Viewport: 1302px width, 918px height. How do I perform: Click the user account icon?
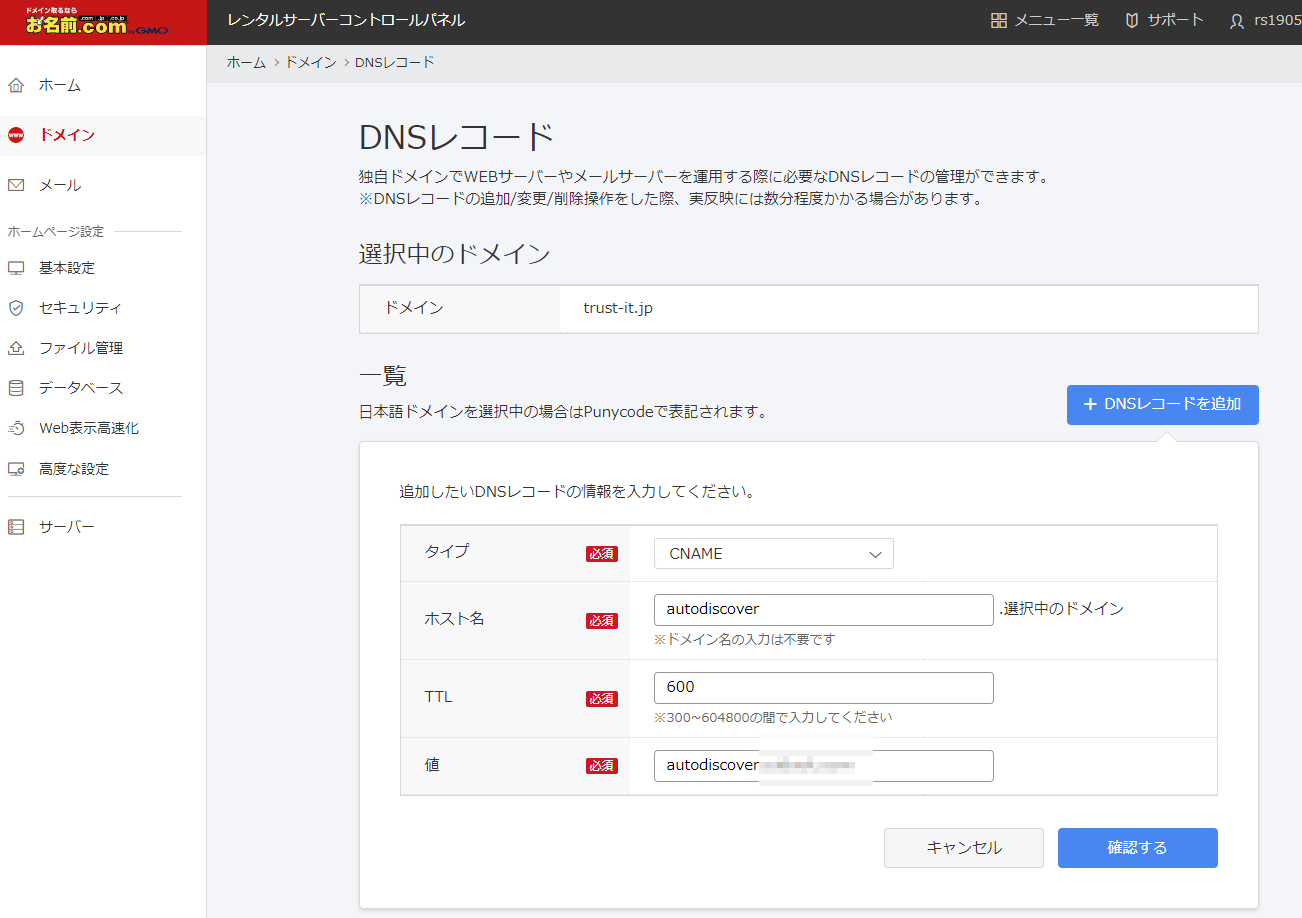(1238, 20)
